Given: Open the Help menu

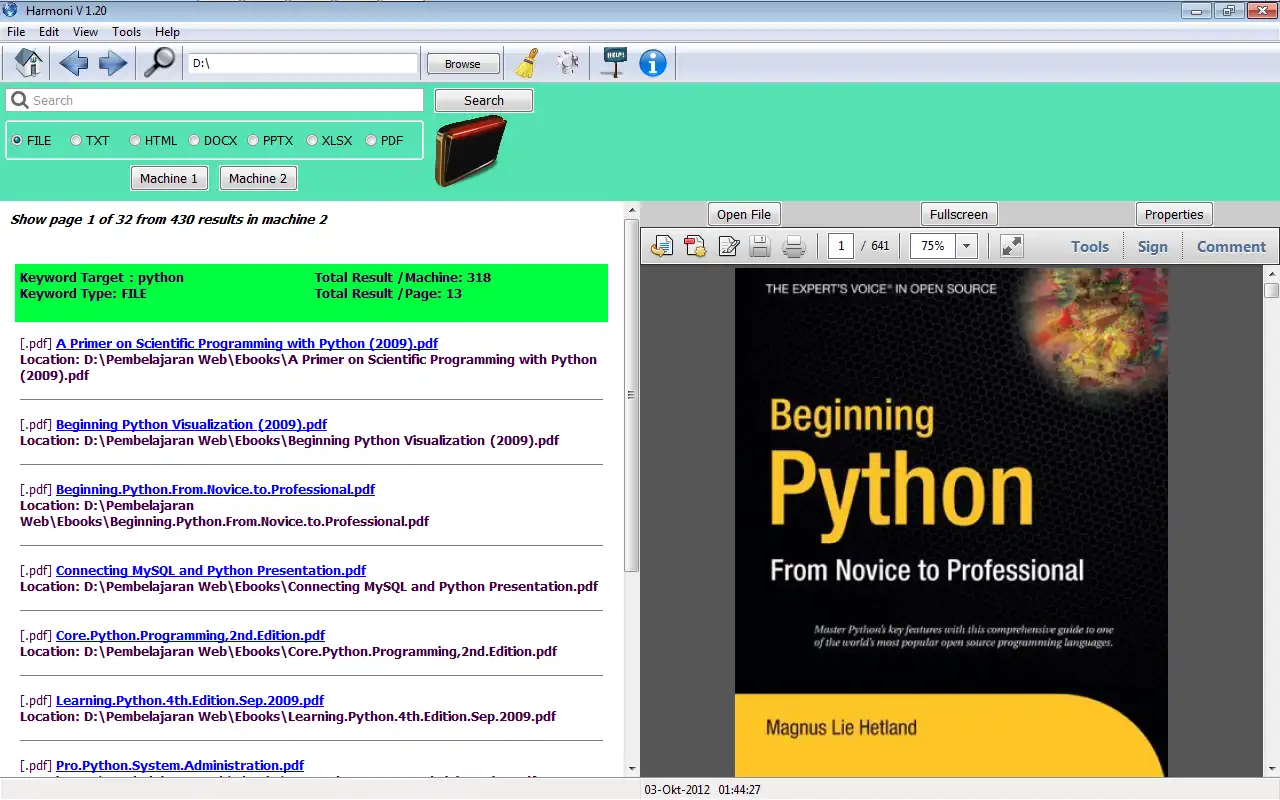Looking at the screenshot, I should pos(167,32).
